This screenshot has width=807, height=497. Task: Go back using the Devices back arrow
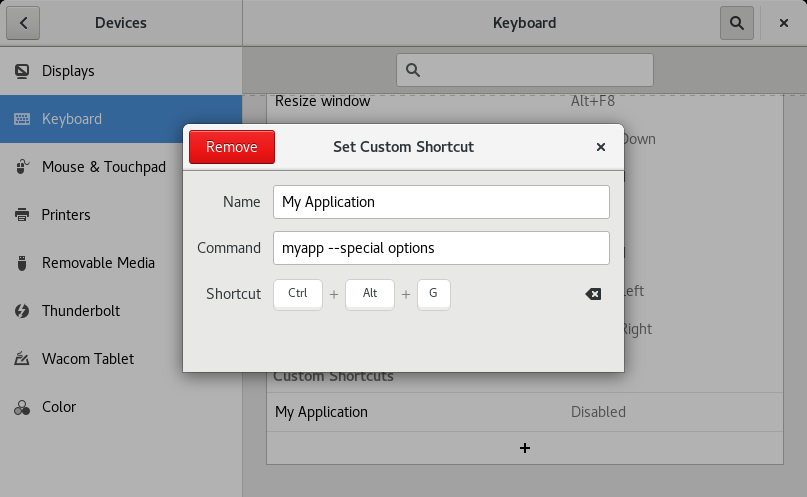tap(23, 23)
